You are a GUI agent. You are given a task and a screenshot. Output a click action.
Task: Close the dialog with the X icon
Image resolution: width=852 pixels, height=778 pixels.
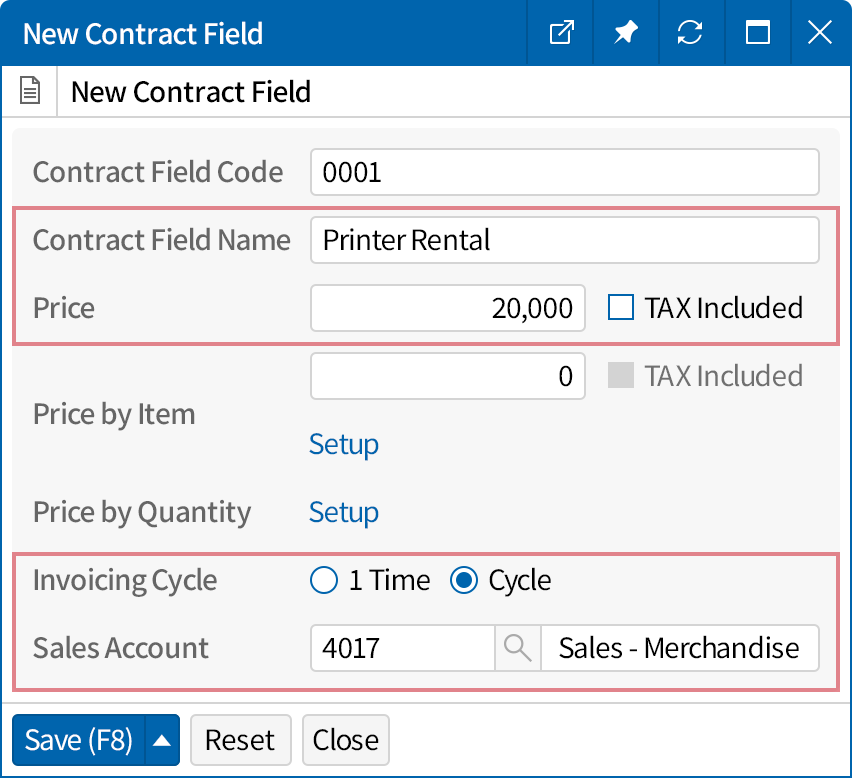[820, 33]
